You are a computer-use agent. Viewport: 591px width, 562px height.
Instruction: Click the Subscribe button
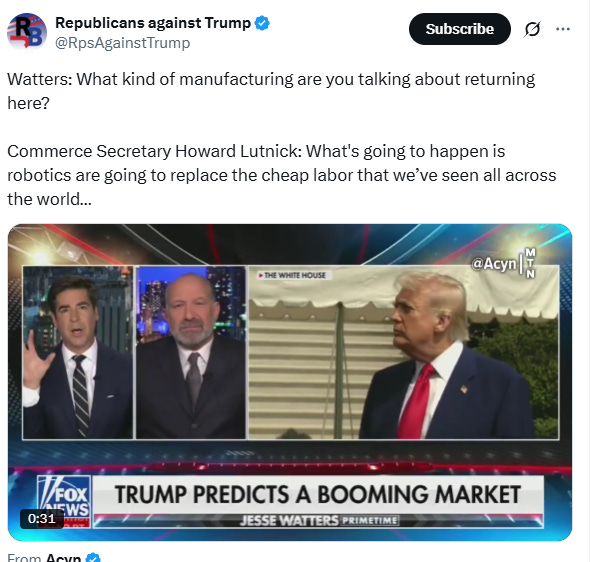[459, 29]
